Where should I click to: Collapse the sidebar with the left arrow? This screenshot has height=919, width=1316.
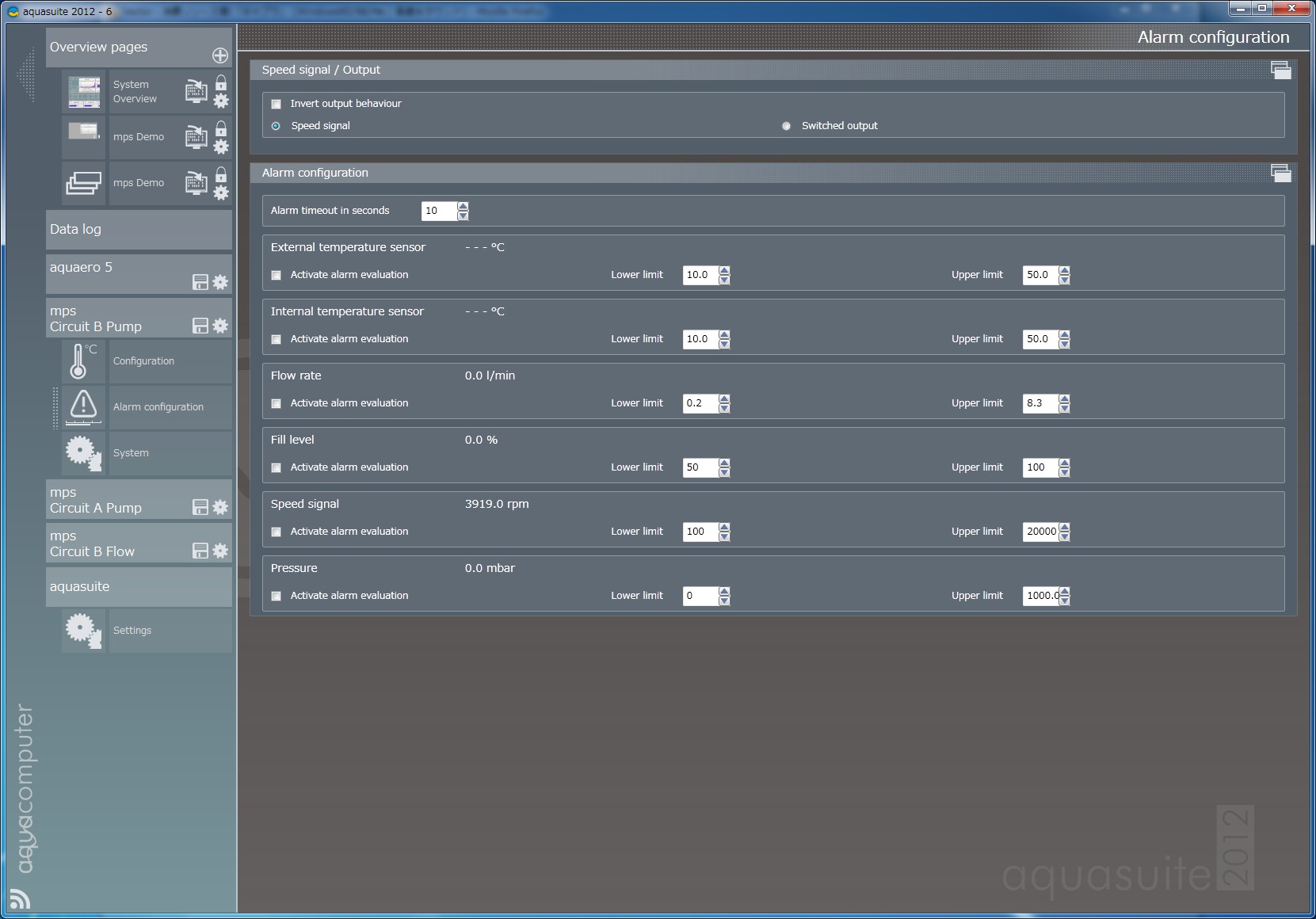pos(26,75)
